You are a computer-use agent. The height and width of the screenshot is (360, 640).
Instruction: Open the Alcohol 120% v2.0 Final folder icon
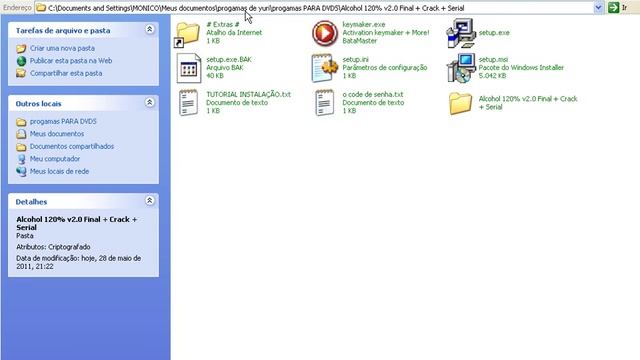460,103
